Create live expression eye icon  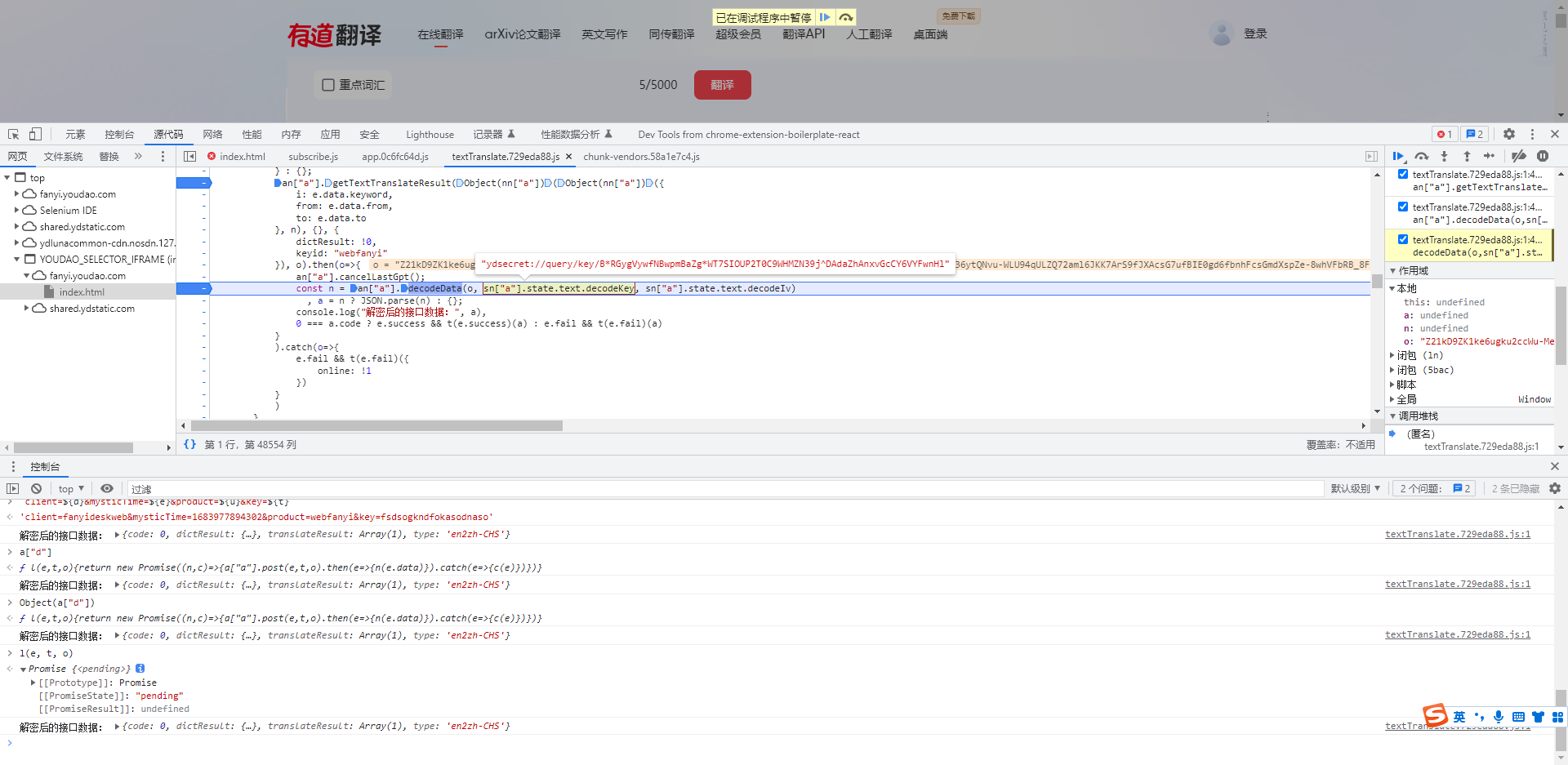(x=106, y=488)
